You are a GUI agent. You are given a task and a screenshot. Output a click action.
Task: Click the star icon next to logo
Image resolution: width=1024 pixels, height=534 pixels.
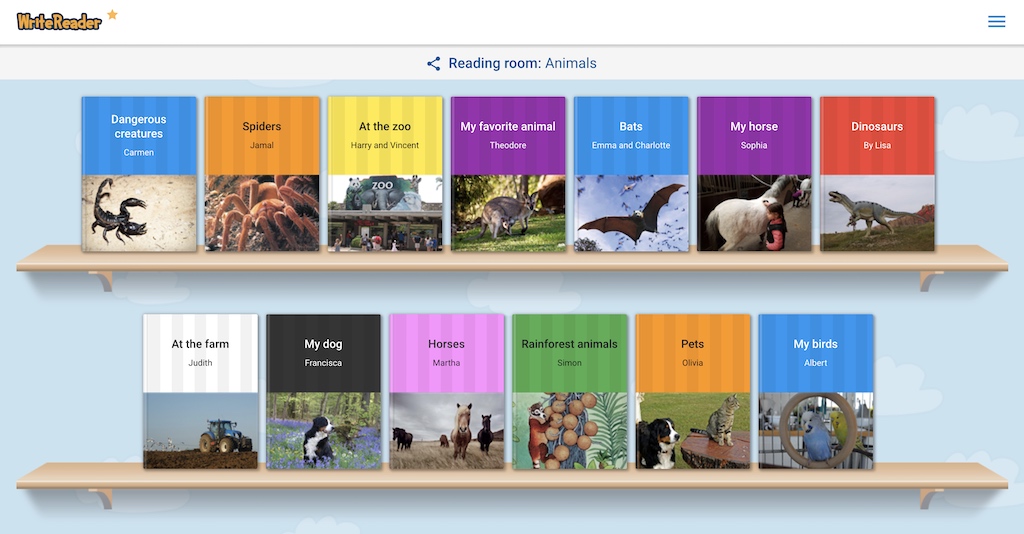[x=112, y=14]
